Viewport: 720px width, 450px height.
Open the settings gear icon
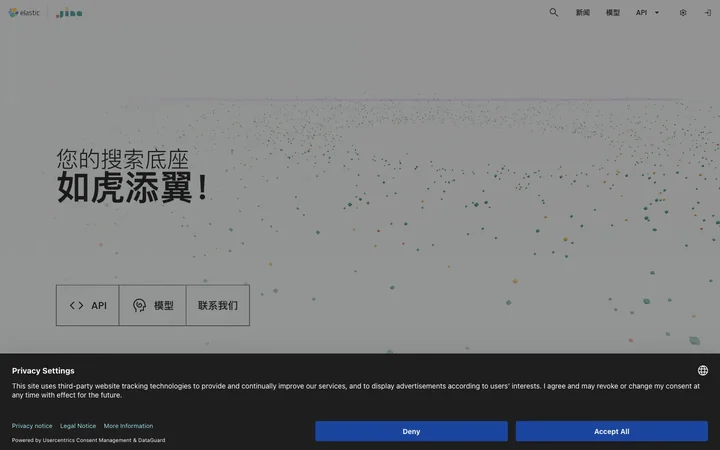683,13
